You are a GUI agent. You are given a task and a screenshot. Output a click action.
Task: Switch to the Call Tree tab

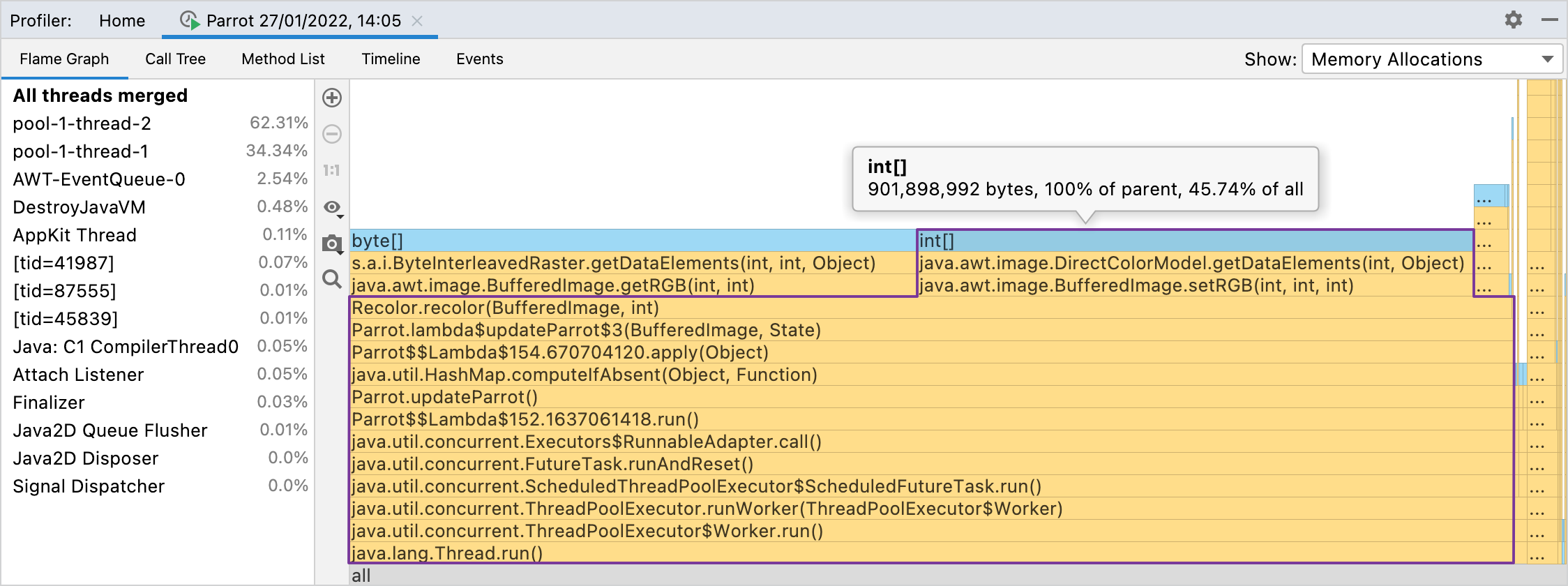tap(175, 59)
